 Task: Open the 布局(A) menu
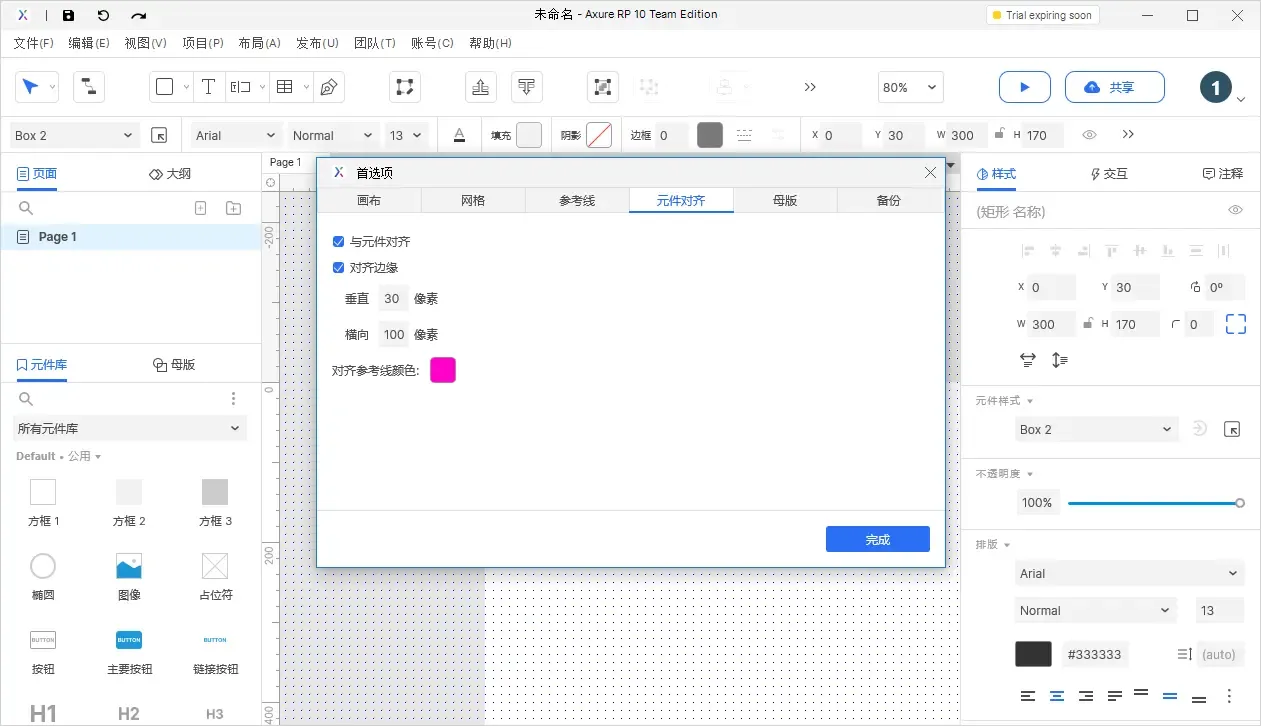coord(259,43)
